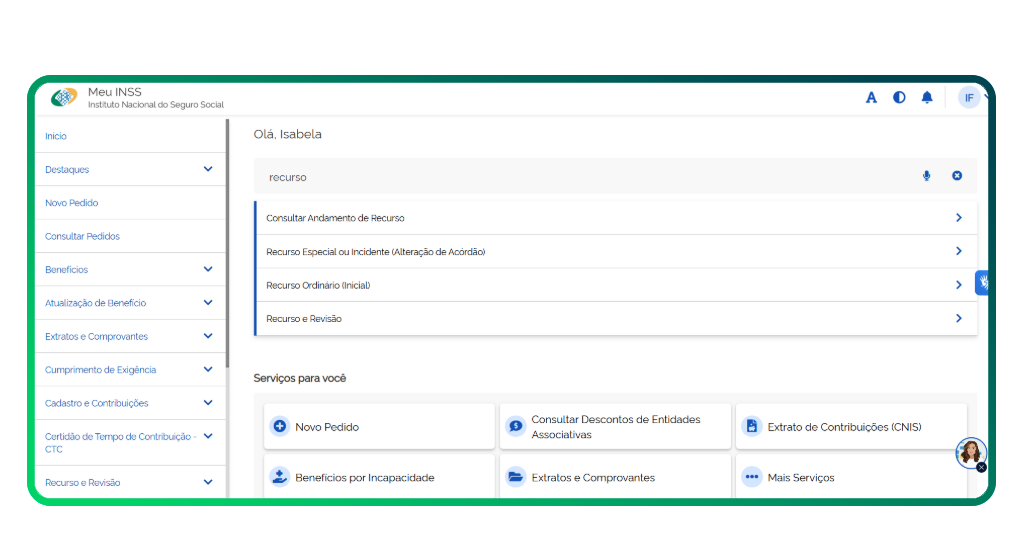
Task: Select Benefícios sidebar label
Action: coord(66,269)
